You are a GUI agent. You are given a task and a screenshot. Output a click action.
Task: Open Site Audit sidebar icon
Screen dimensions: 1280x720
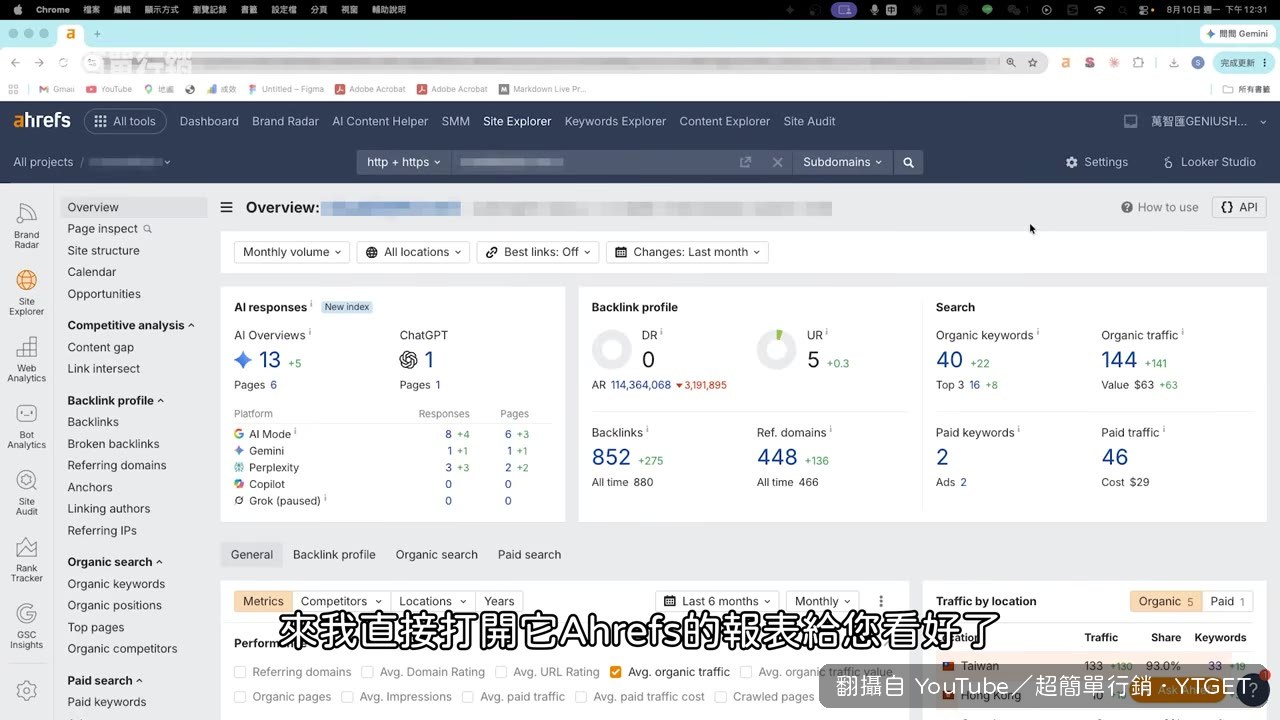26,493
